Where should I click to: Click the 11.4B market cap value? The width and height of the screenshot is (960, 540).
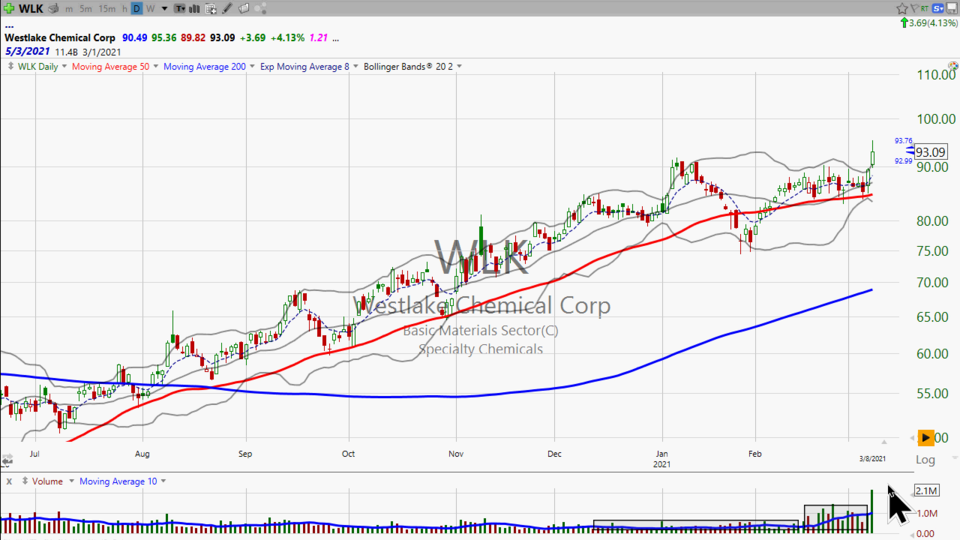(66, 52)
